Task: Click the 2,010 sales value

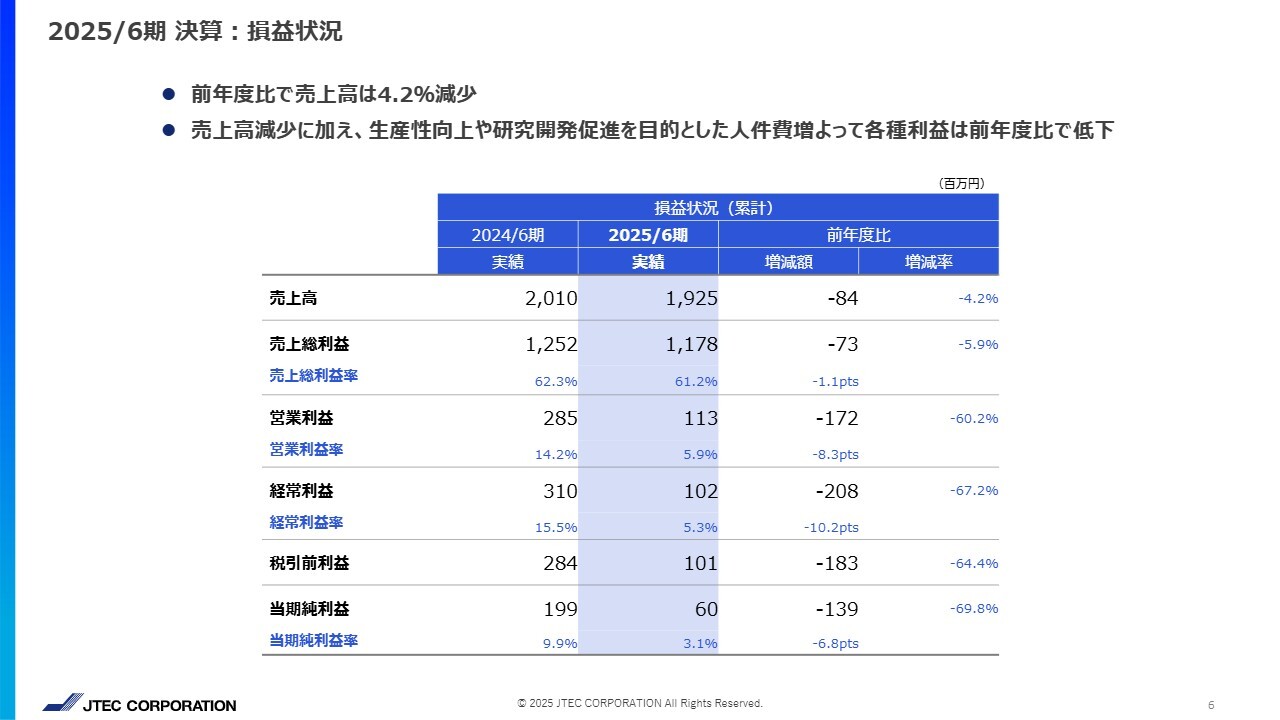Action: tap(551, 299)
